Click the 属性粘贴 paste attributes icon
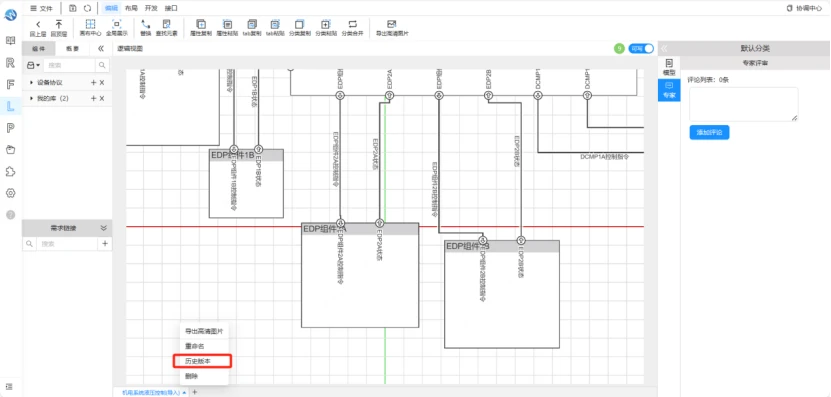831x397 pixels. coord(227,24)
